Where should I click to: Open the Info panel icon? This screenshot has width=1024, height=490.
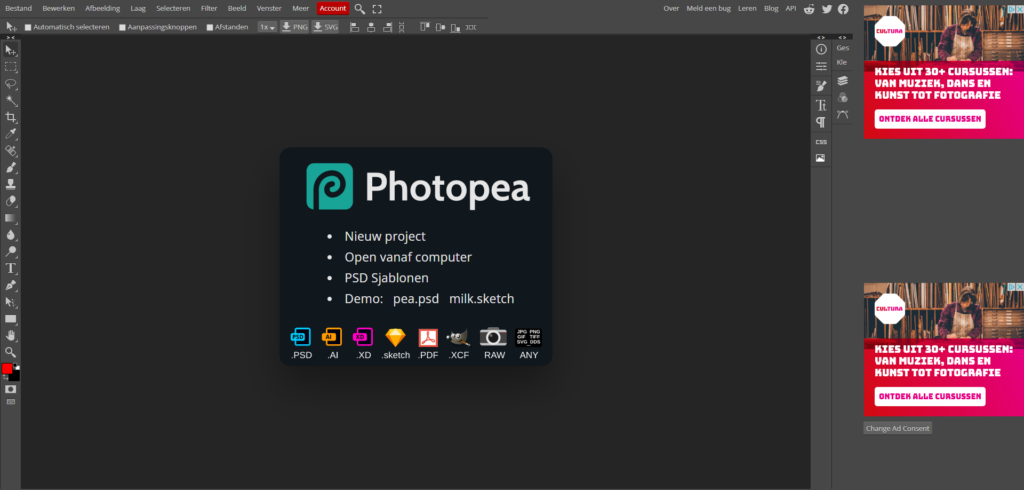[821, 49]
